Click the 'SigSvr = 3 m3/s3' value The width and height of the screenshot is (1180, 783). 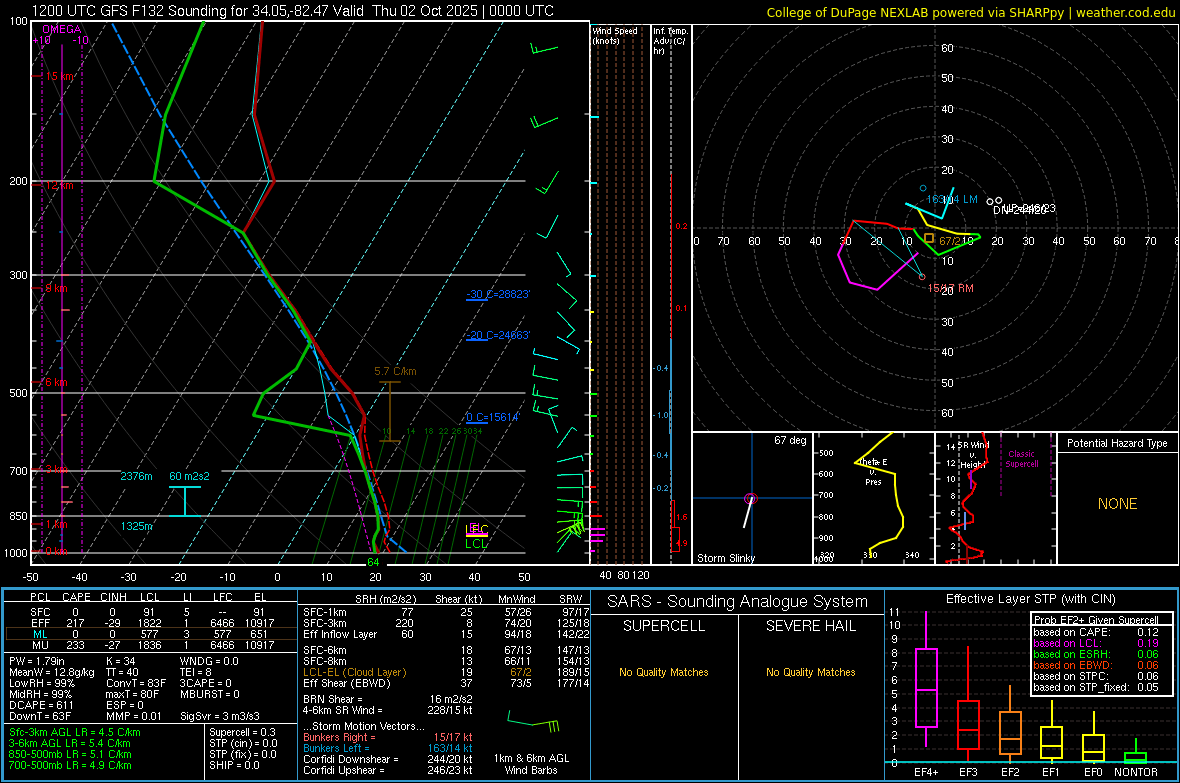[x=220, y=716]
